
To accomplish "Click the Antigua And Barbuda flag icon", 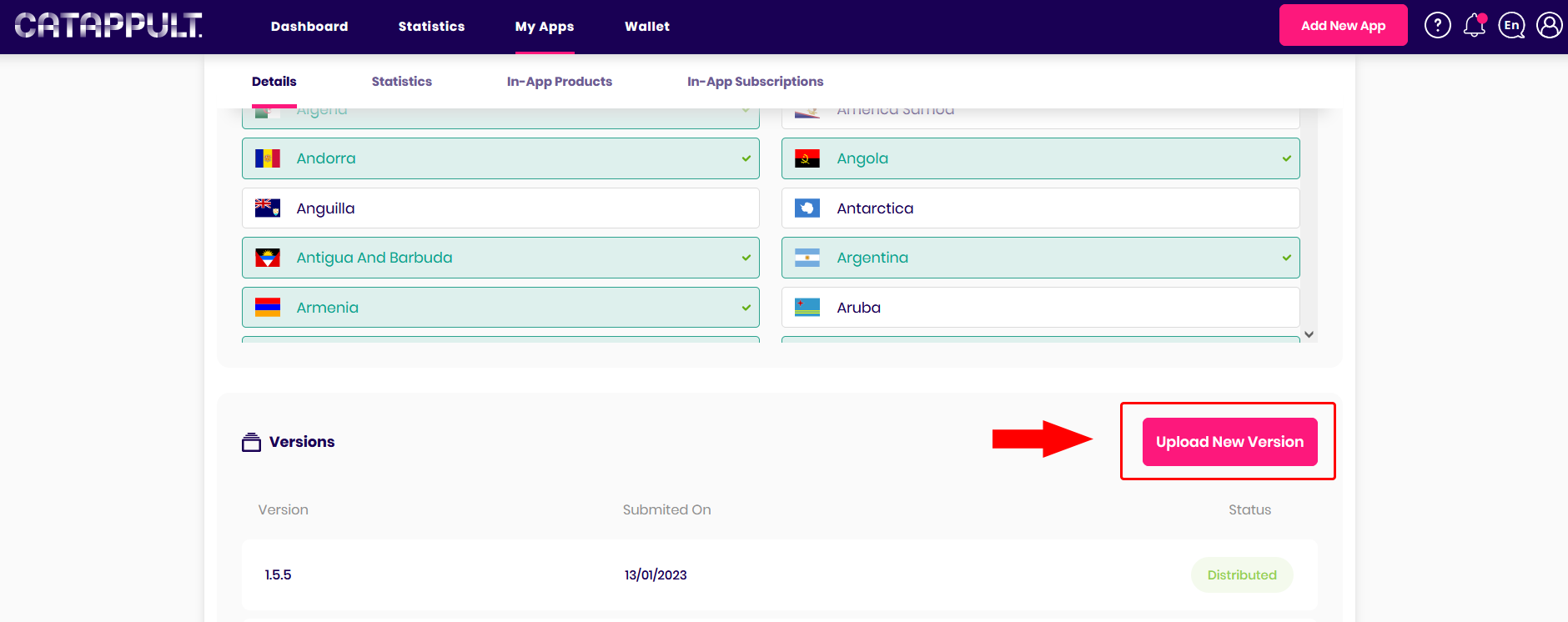I will coord(268,258).
